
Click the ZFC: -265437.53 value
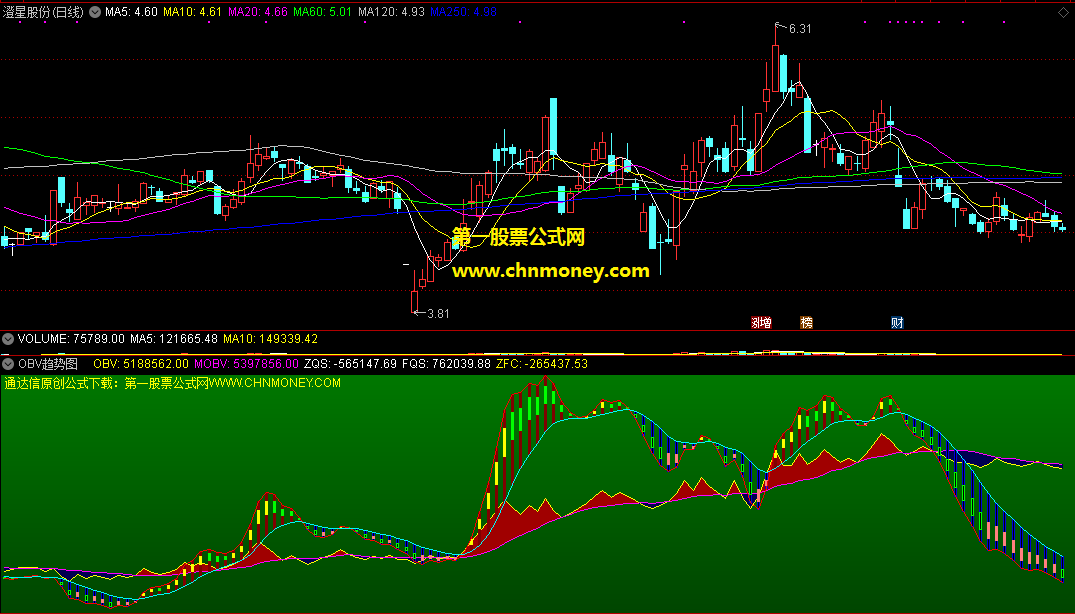[x=542, y=364]
